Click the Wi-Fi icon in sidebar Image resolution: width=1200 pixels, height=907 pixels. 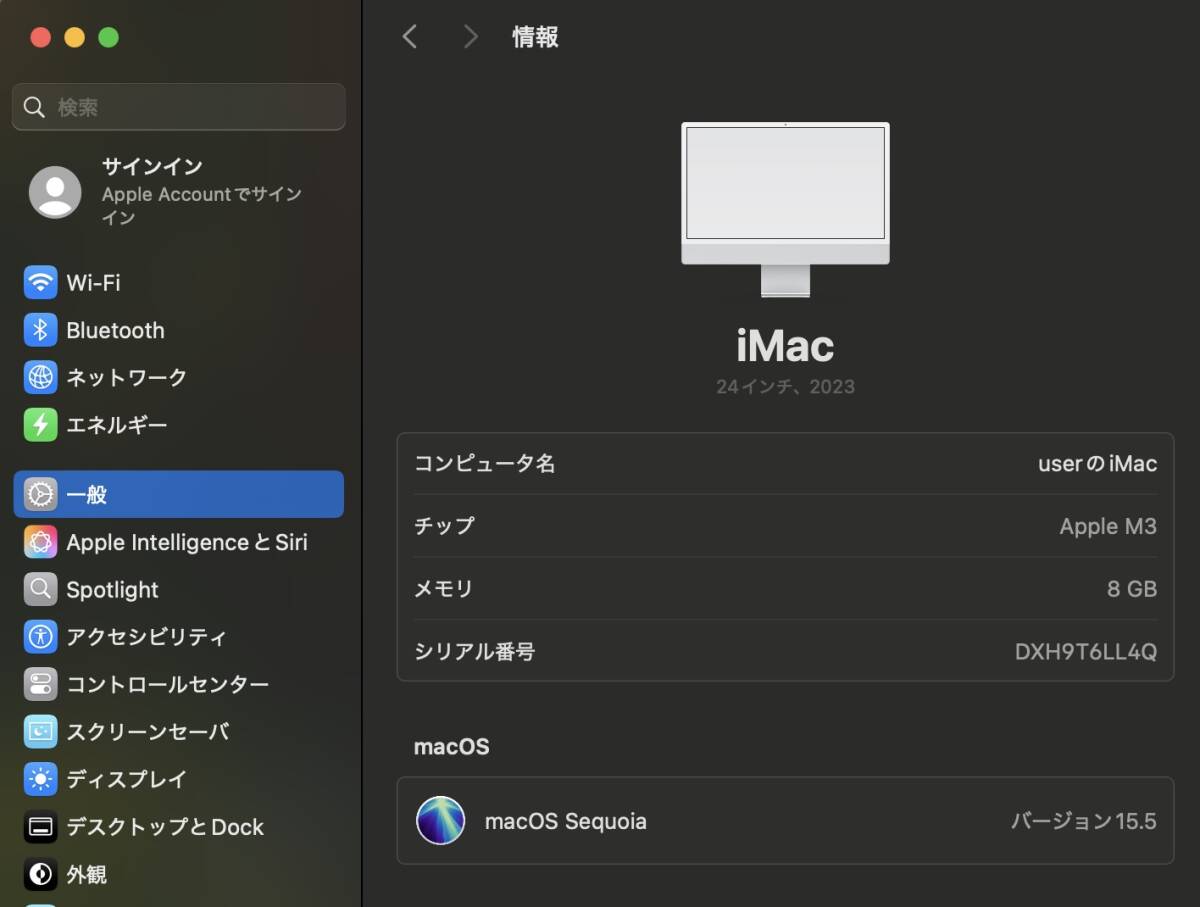[41, 283]
